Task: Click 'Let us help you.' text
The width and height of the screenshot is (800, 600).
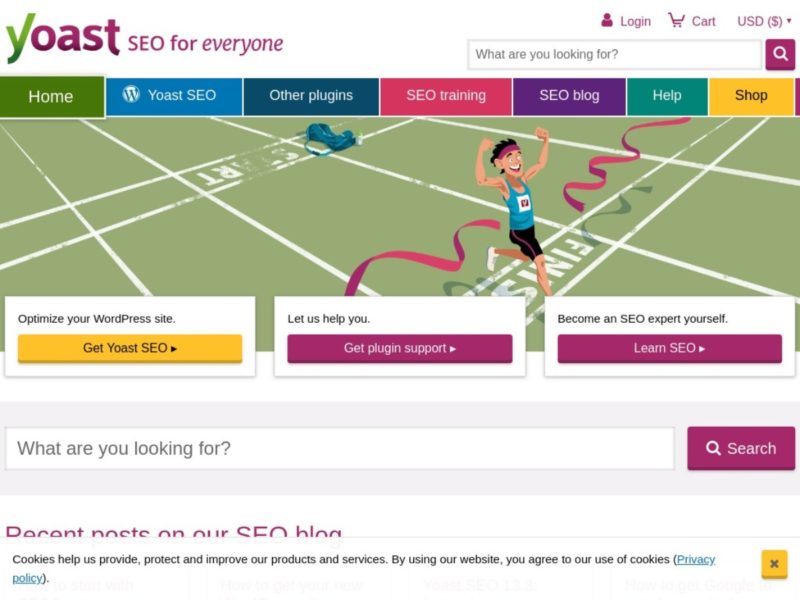Action: 329,319
